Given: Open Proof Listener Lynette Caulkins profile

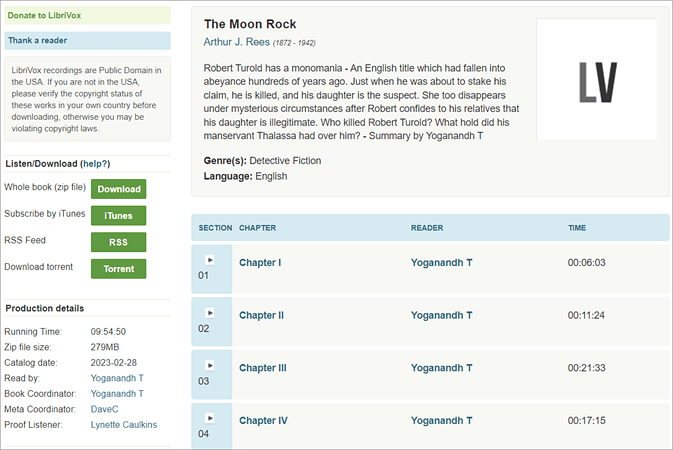Looking at the screenshot, I should coord(123,425).
